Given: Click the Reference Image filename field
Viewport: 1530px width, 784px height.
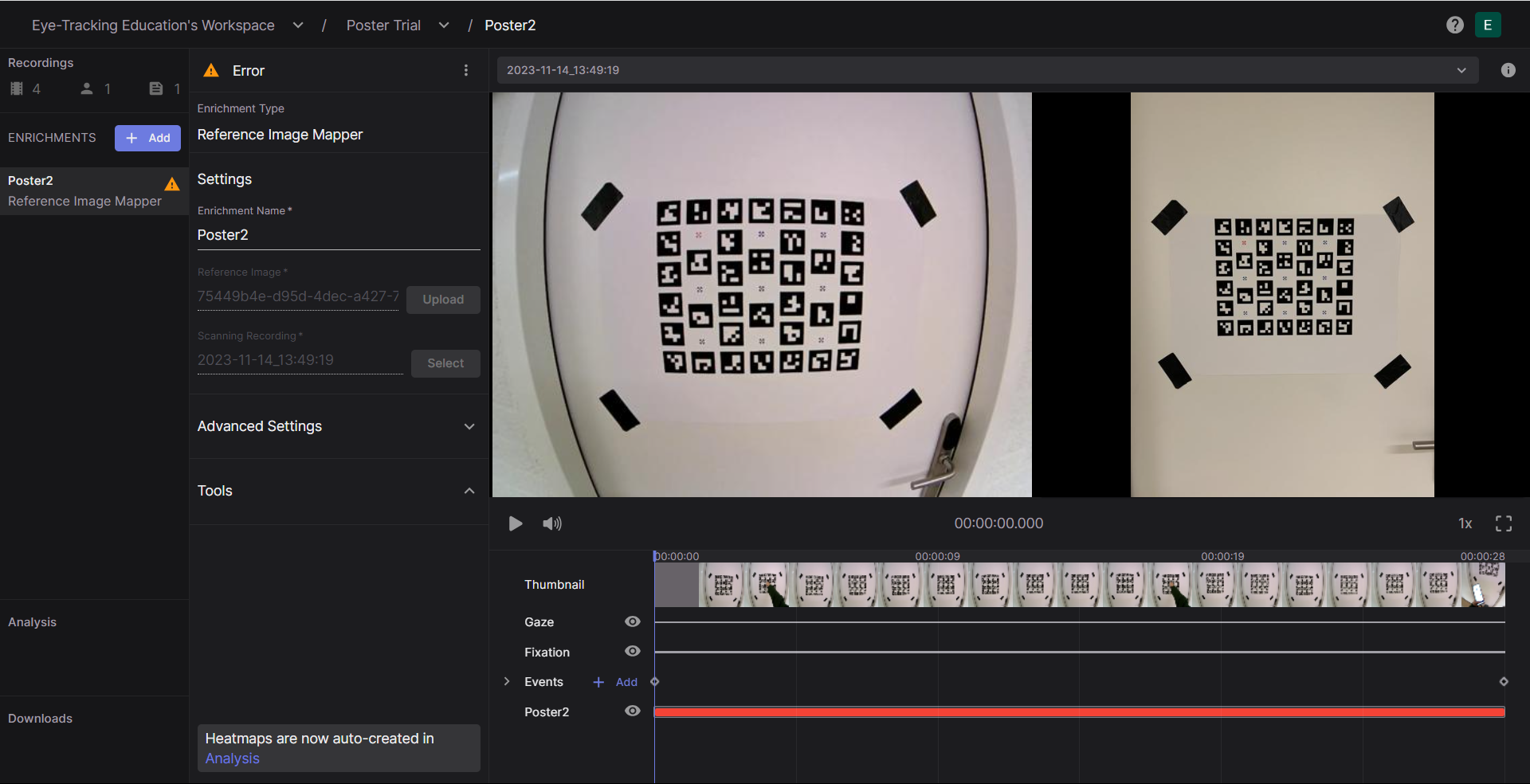Looking at the screenshot, I should tap(298, 296).
